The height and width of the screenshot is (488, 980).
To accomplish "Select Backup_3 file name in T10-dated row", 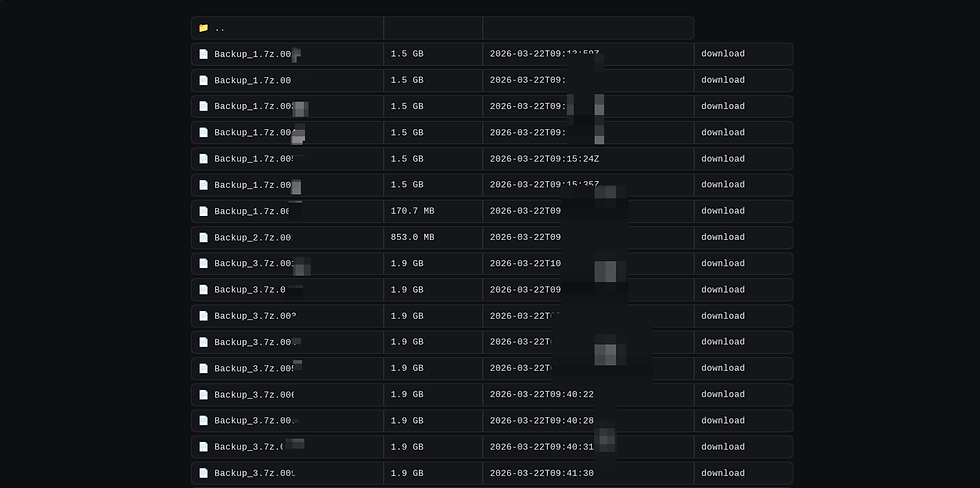I will (255, 264).
